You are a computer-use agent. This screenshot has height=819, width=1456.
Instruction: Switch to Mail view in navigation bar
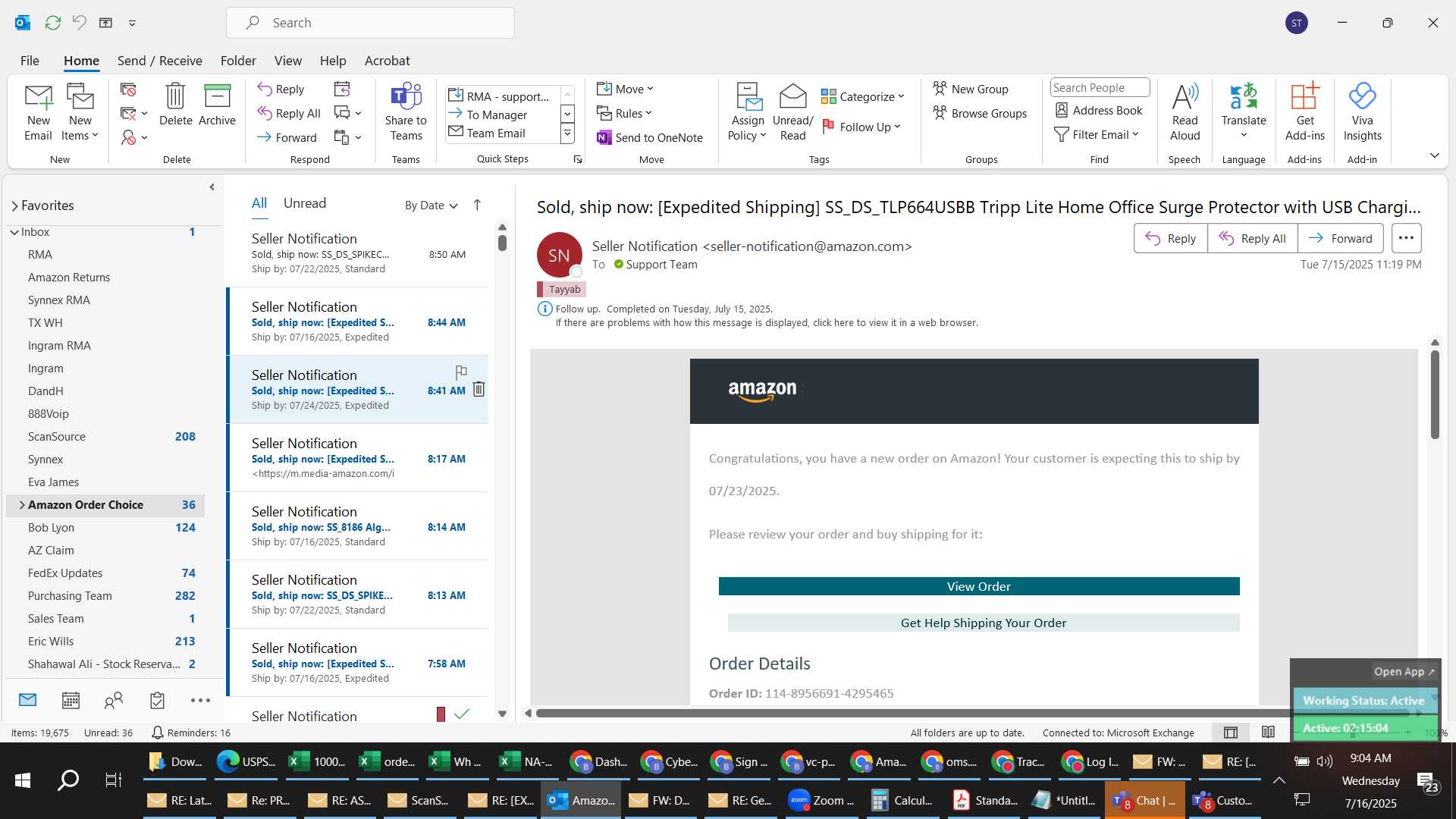pos(28,700)
